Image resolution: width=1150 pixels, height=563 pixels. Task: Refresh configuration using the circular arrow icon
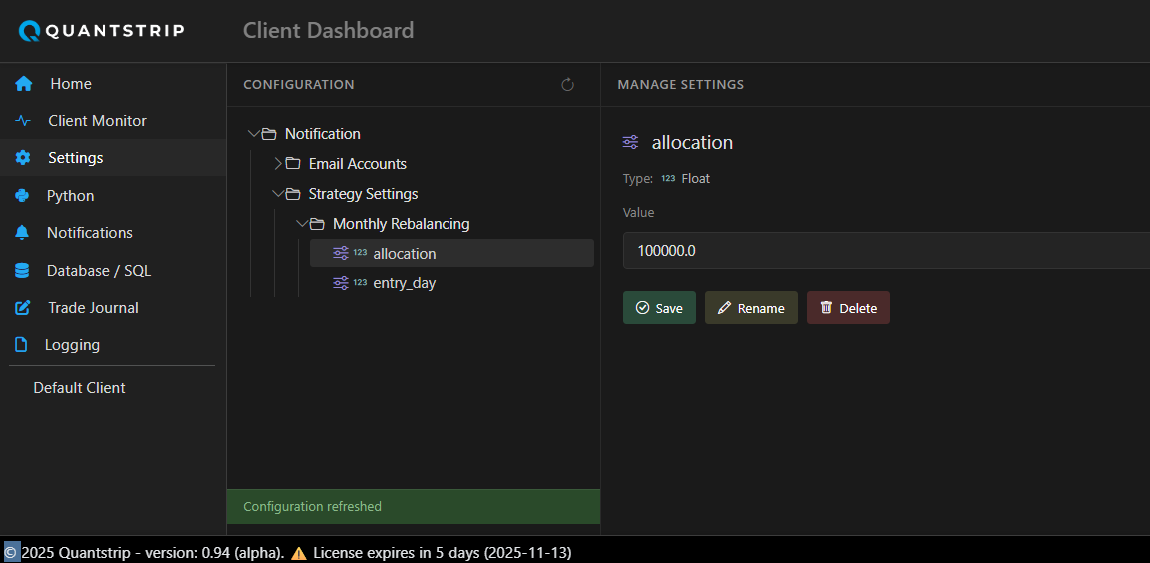click(567, 85)
